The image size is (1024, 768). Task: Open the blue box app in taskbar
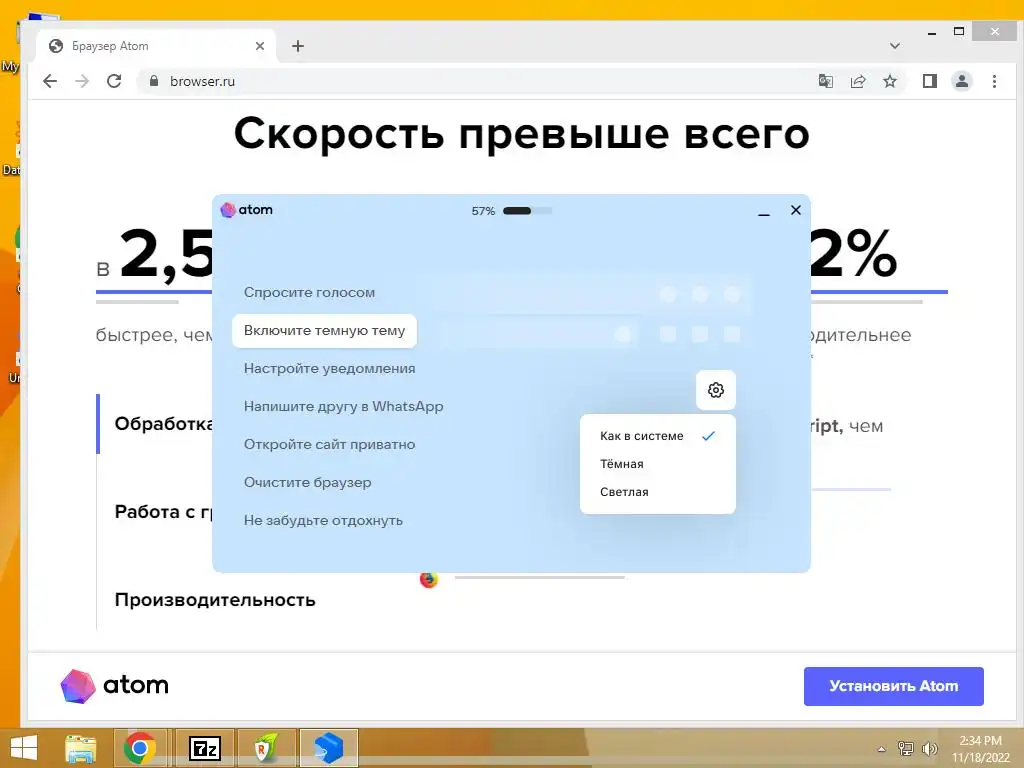[328, 748]
